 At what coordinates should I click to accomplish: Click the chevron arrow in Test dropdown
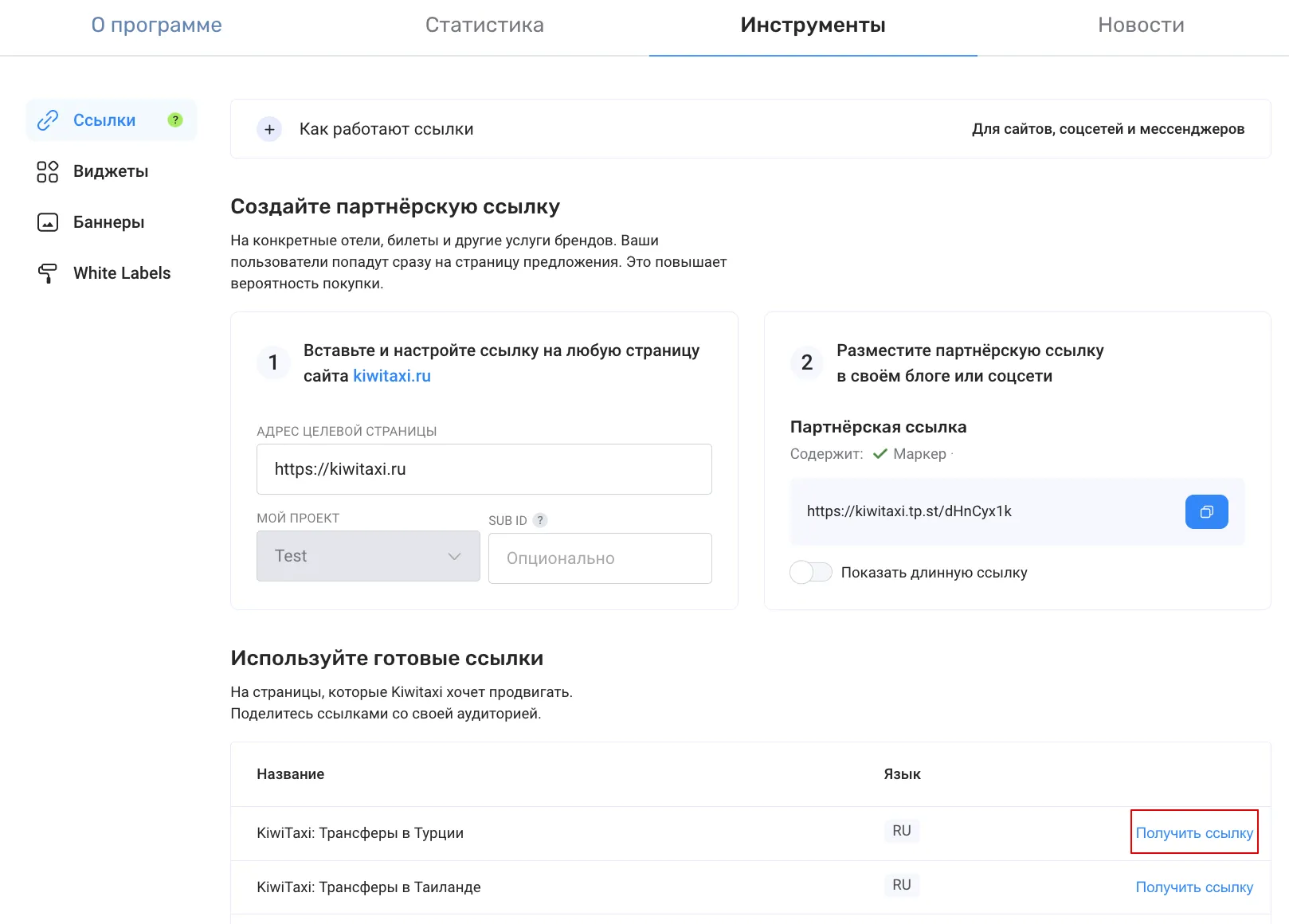pos(454,556)
